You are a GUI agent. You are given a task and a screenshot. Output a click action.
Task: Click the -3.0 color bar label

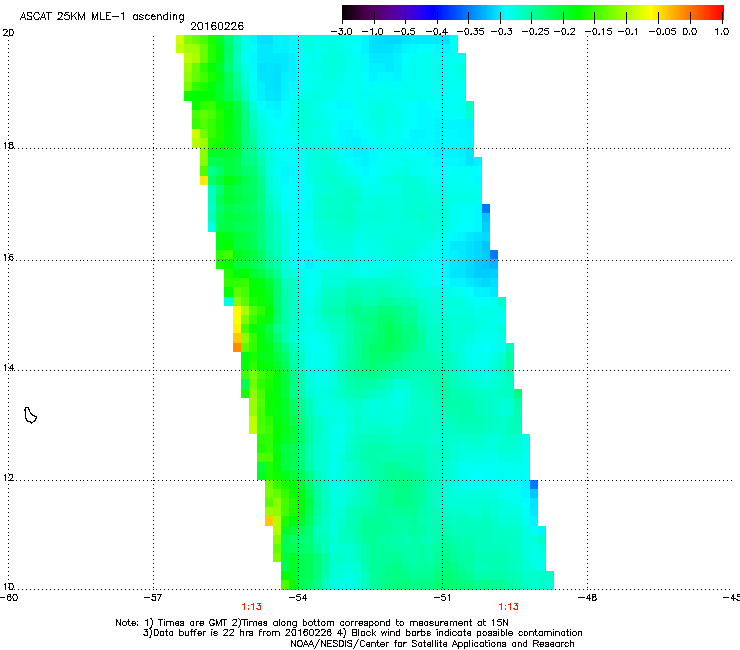pos(341,32)
